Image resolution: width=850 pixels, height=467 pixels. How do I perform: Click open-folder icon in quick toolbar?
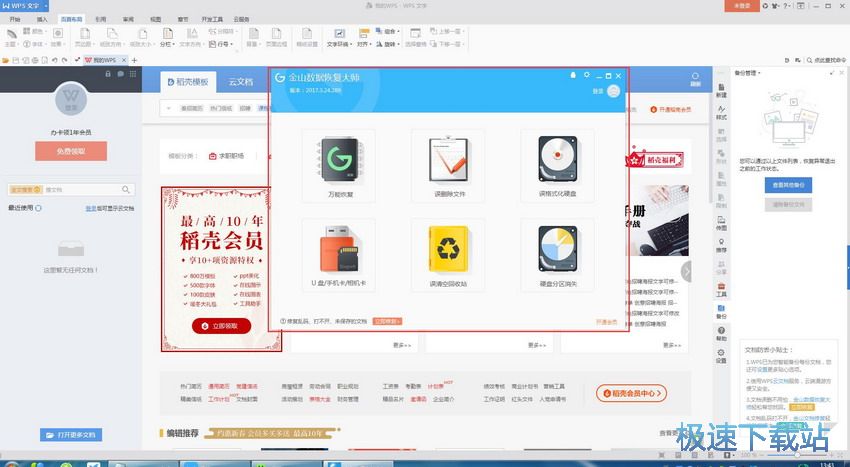tap(6, 60)
